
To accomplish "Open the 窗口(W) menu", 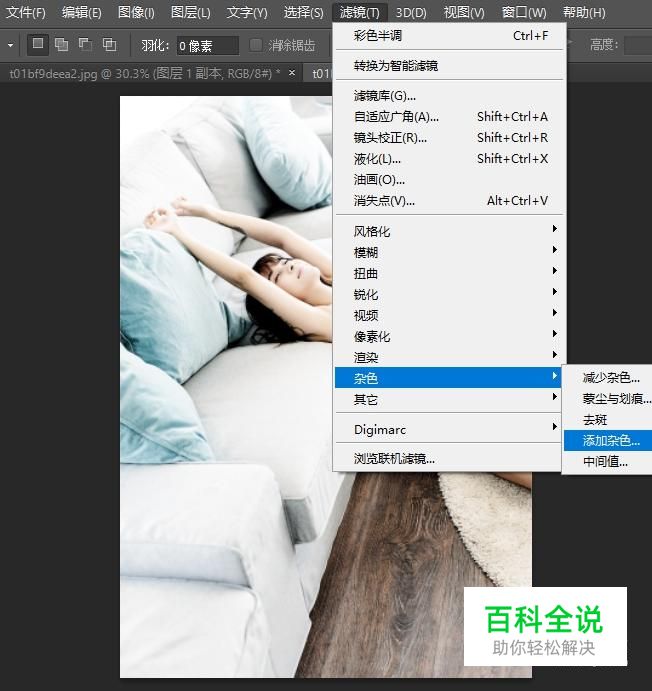I will [524, 12].
